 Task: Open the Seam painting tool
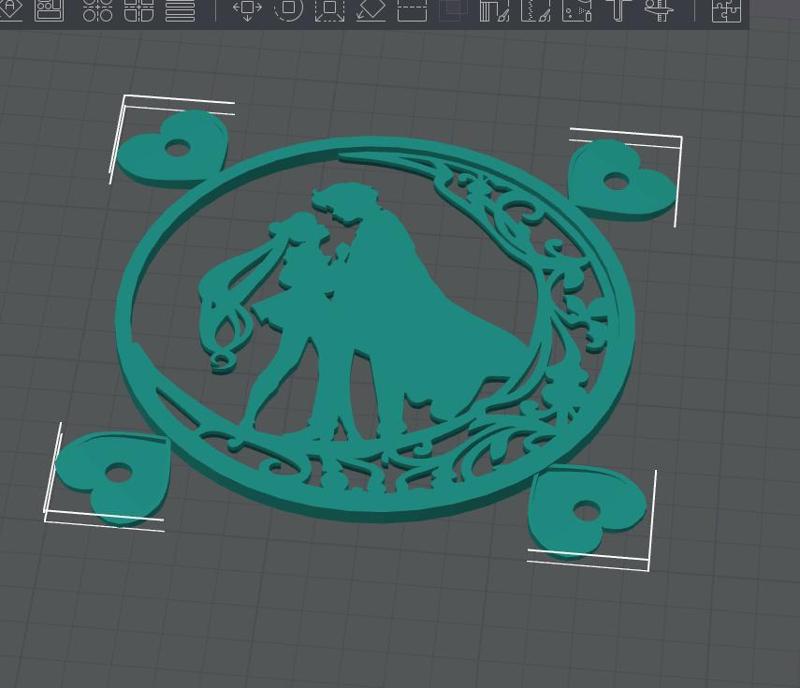coord(536,10)
